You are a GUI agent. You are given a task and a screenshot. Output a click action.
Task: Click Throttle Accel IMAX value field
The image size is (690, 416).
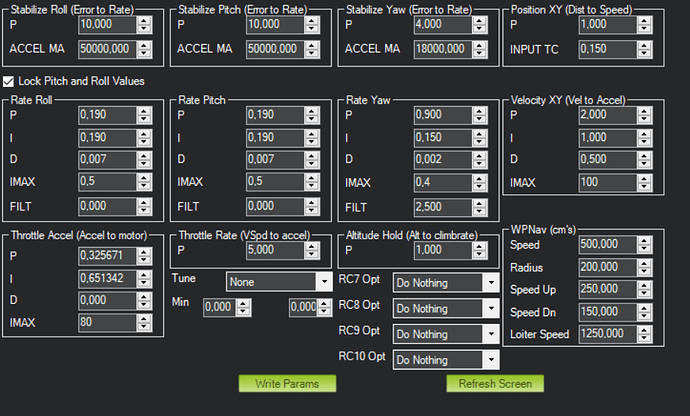(x=107, y=322)
